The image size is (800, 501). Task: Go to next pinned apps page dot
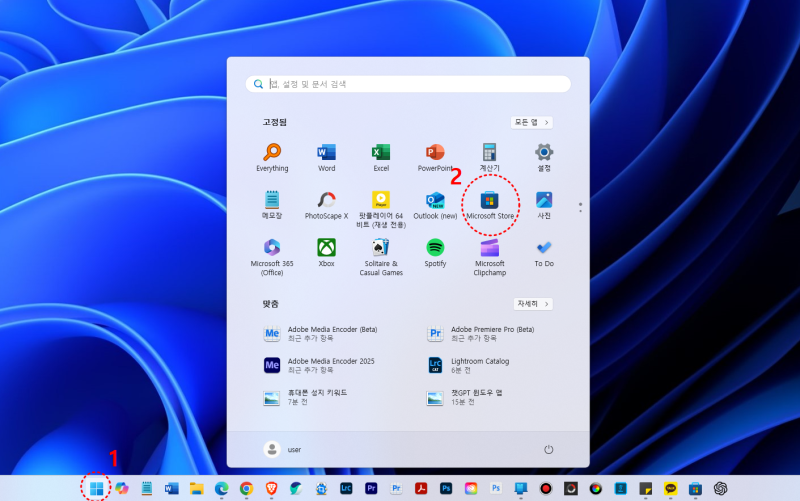[x=580, y=211]
